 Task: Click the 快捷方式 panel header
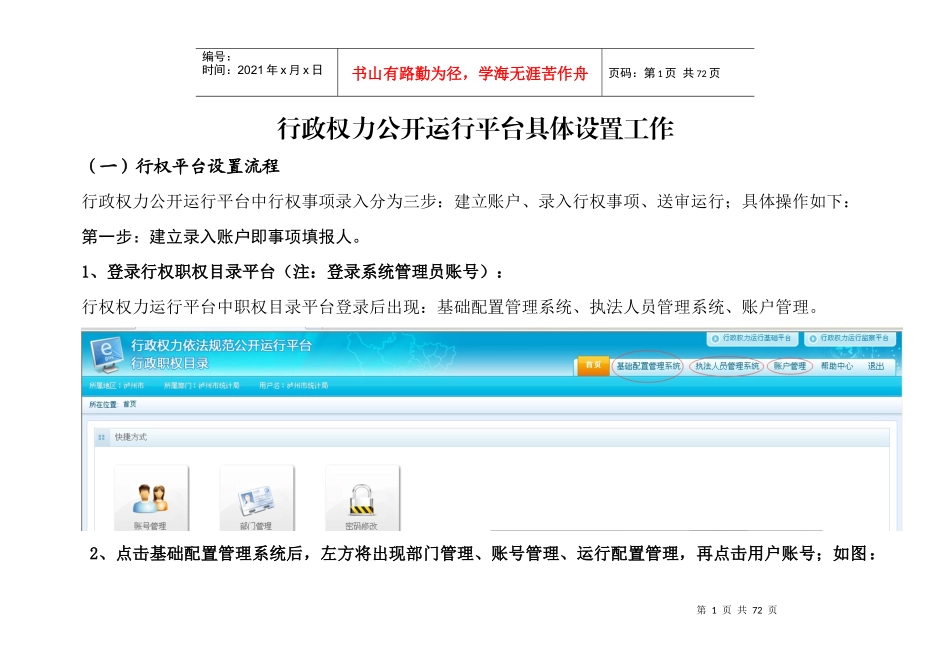pyautogui.click(x=491, y=437)
